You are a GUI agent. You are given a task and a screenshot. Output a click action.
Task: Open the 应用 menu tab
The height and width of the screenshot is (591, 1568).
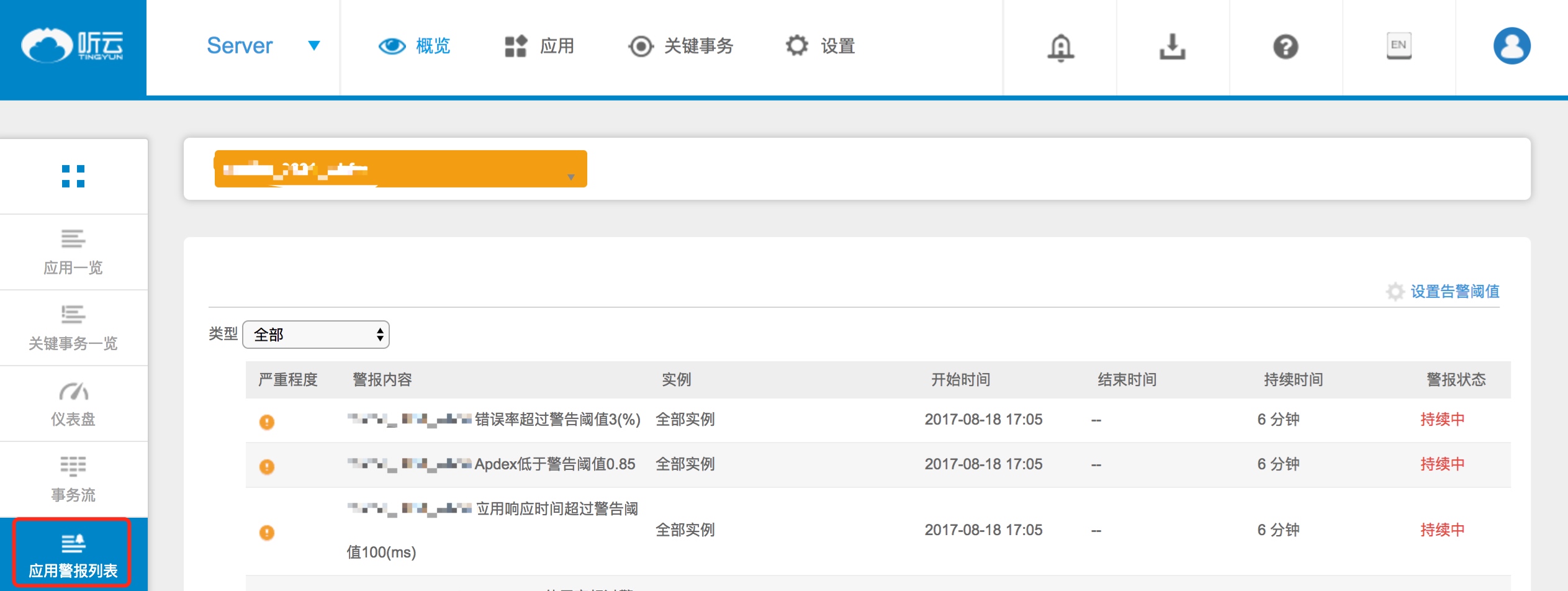[x=557, y=46]
